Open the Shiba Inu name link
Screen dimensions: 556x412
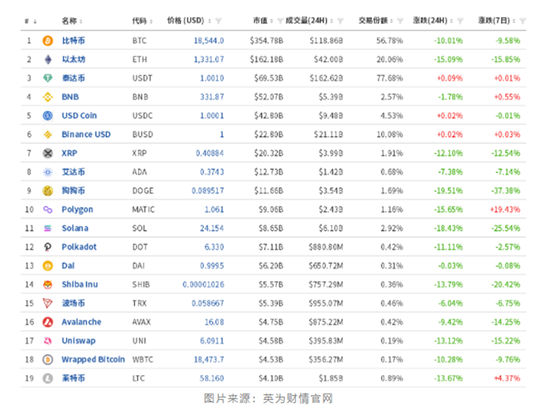[x=80, y=284]
